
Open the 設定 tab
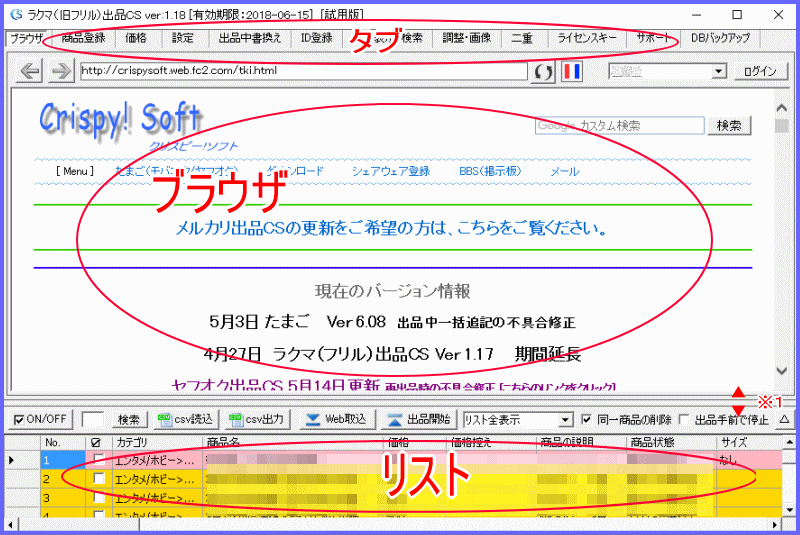click(183, 38)
